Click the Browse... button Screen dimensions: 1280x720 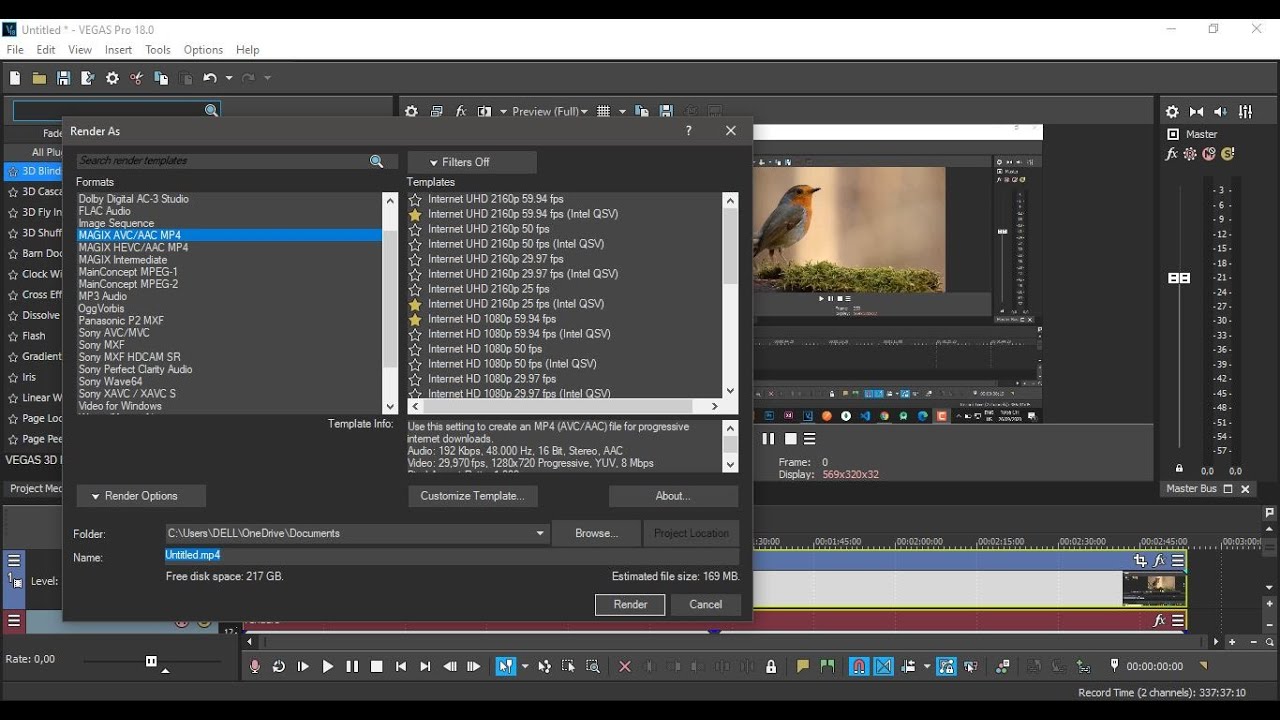596,534
